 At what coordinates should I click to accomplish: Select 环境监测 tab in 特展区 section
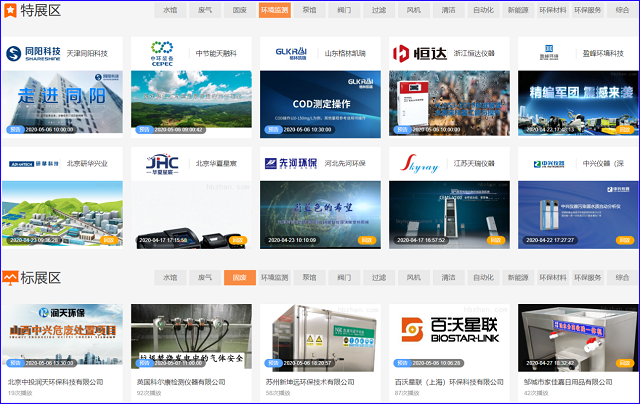click(x=274, y=10)
